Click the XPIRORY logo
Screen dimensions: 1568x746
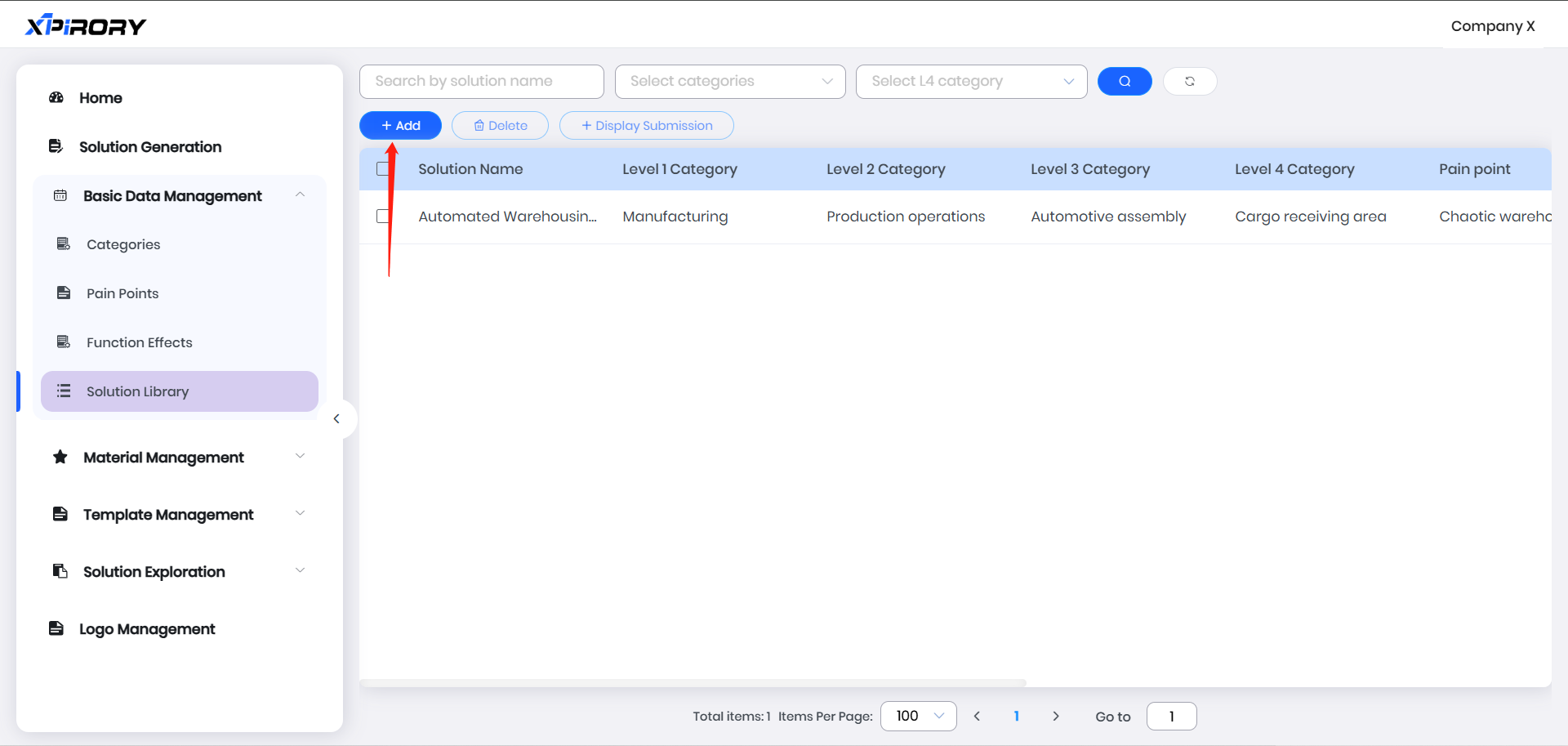[x=86, y=26]
